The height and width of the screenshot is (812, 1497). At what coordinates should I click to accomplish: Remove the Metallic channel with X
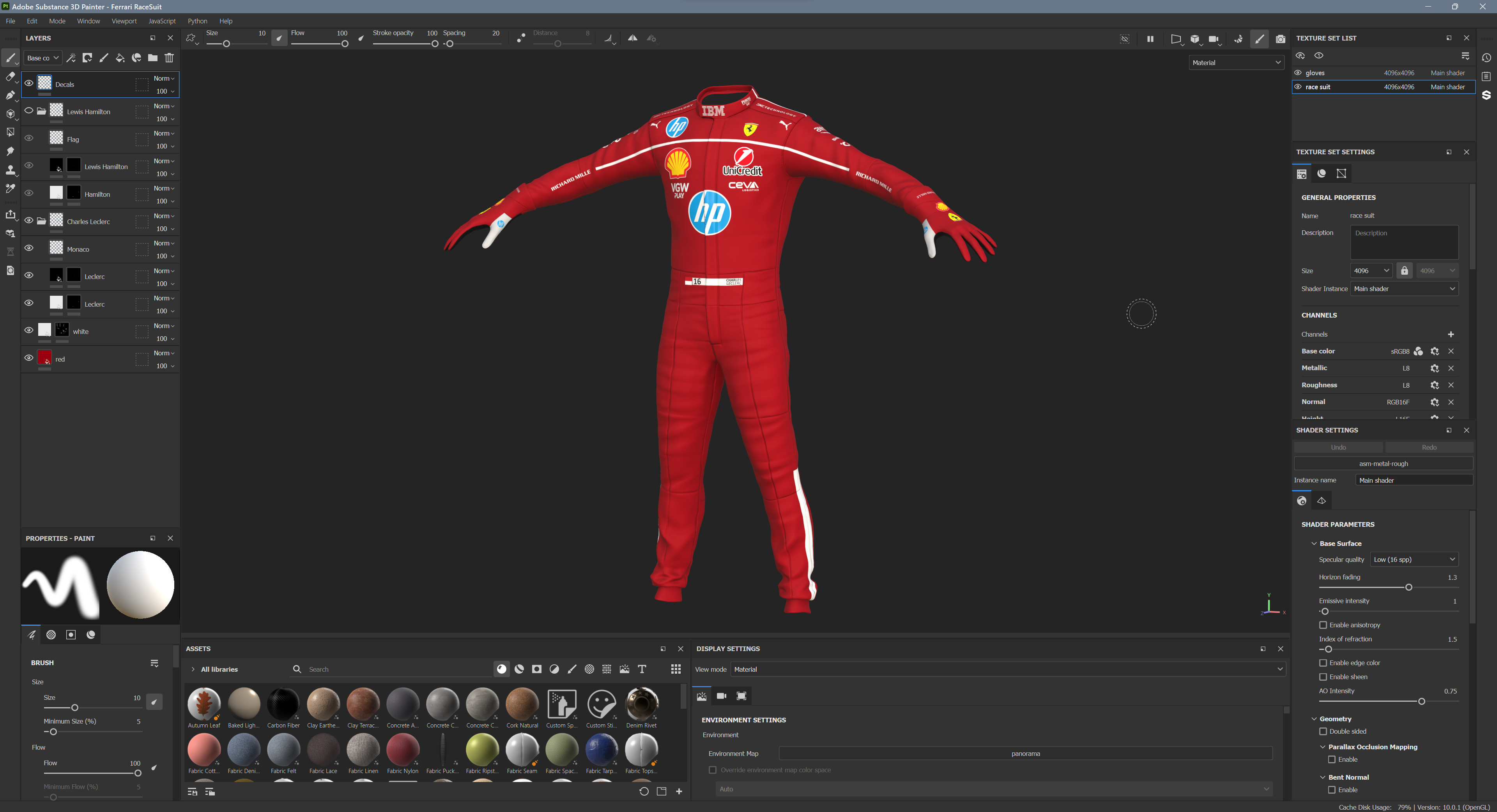pyautogui.click(x=1451, y=368)
